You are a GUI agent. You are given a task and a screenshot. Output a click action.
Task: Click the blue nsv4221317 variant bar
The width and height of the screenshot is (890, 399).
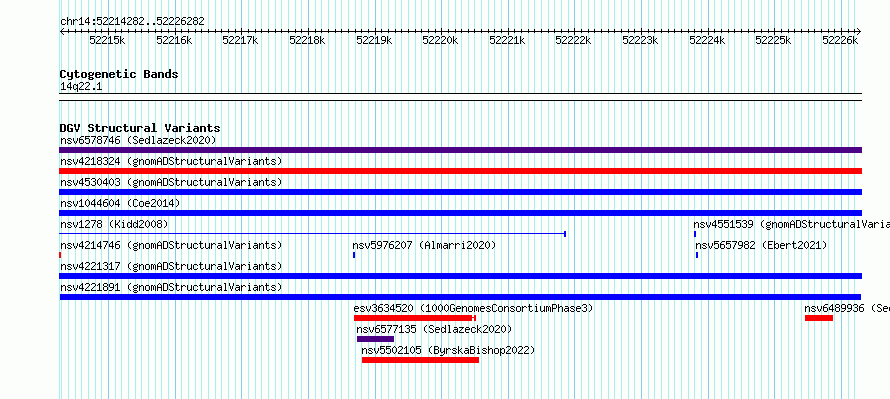460,276
